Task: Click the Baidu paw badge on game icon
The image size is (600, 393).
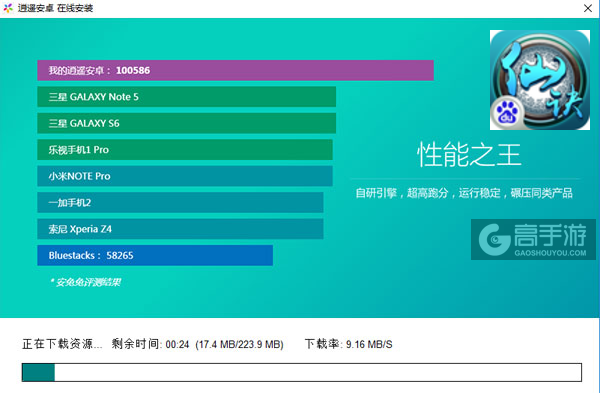Action: point(507,113)
